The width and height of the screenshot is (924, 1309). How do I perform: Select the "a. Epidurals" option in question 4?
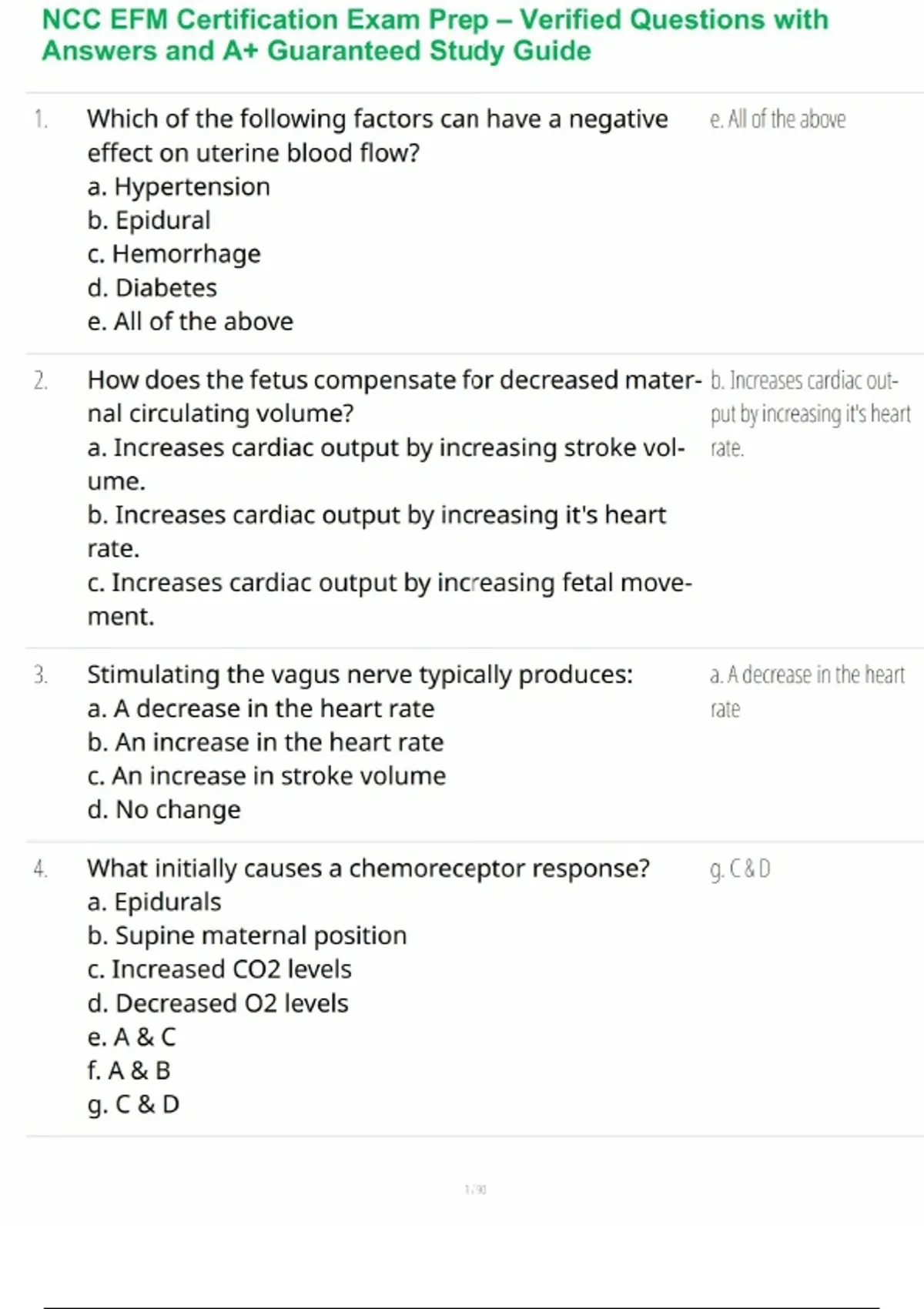(155, 902)
